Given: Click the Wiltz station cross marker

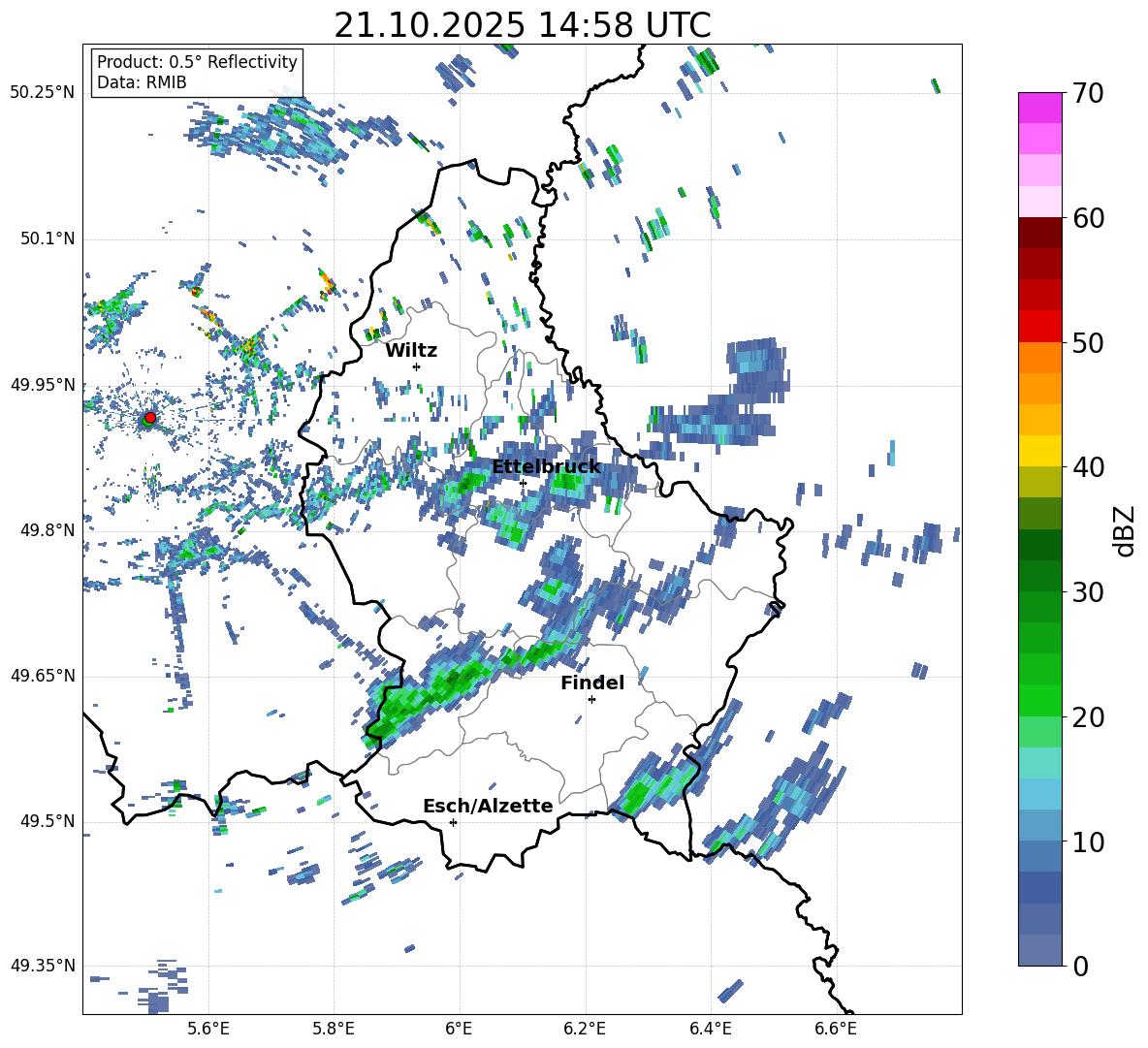Looking at the screenshot, I should [416, 366].
